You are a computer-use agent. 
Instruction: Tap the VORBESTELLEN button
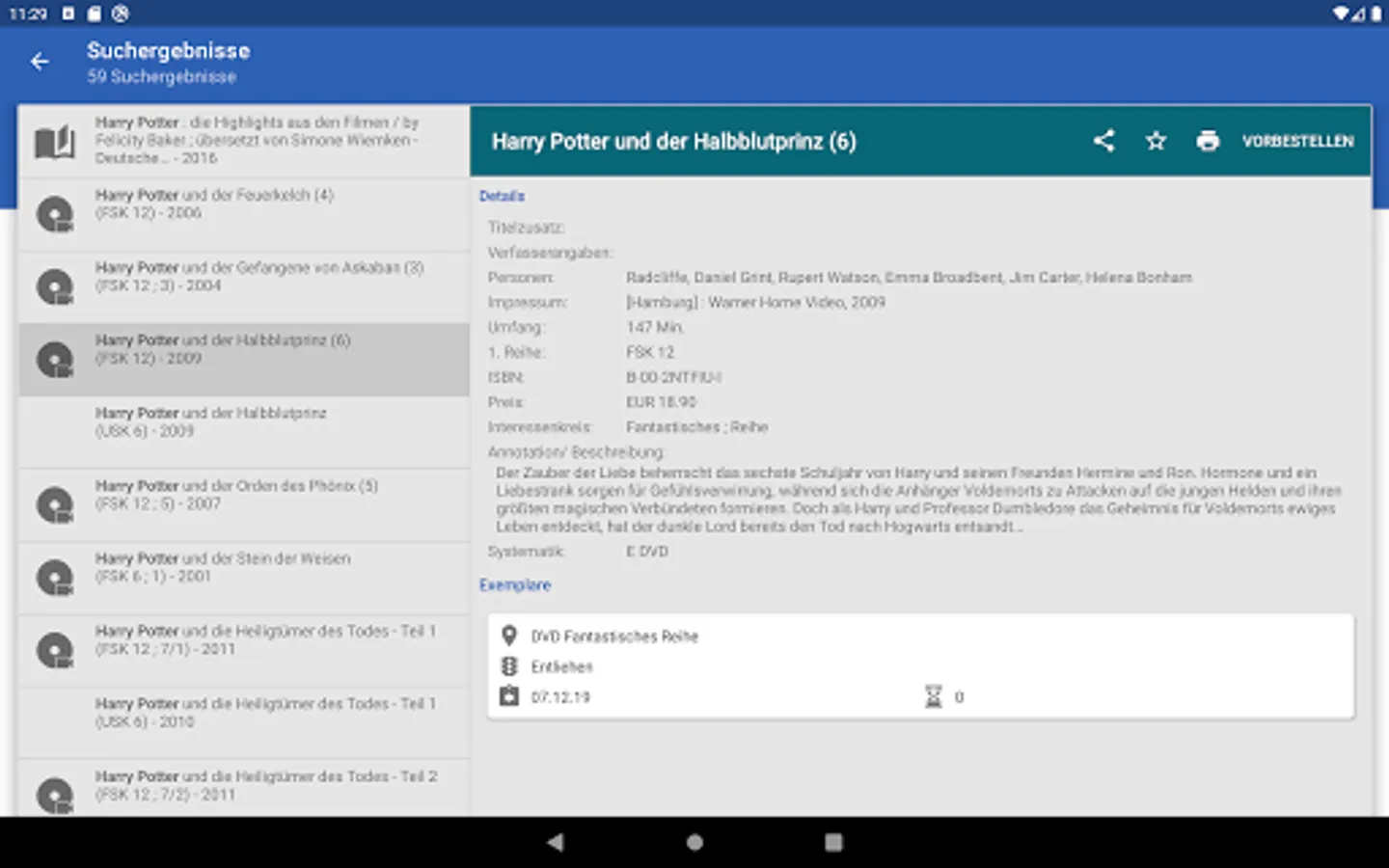point(1297,141)
